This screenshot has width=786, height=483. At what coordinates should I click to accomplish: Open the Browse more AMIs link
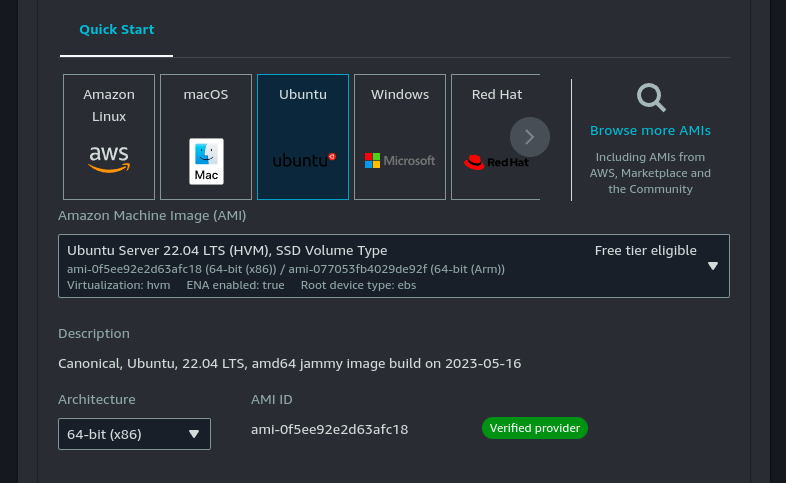pos(650,130)
